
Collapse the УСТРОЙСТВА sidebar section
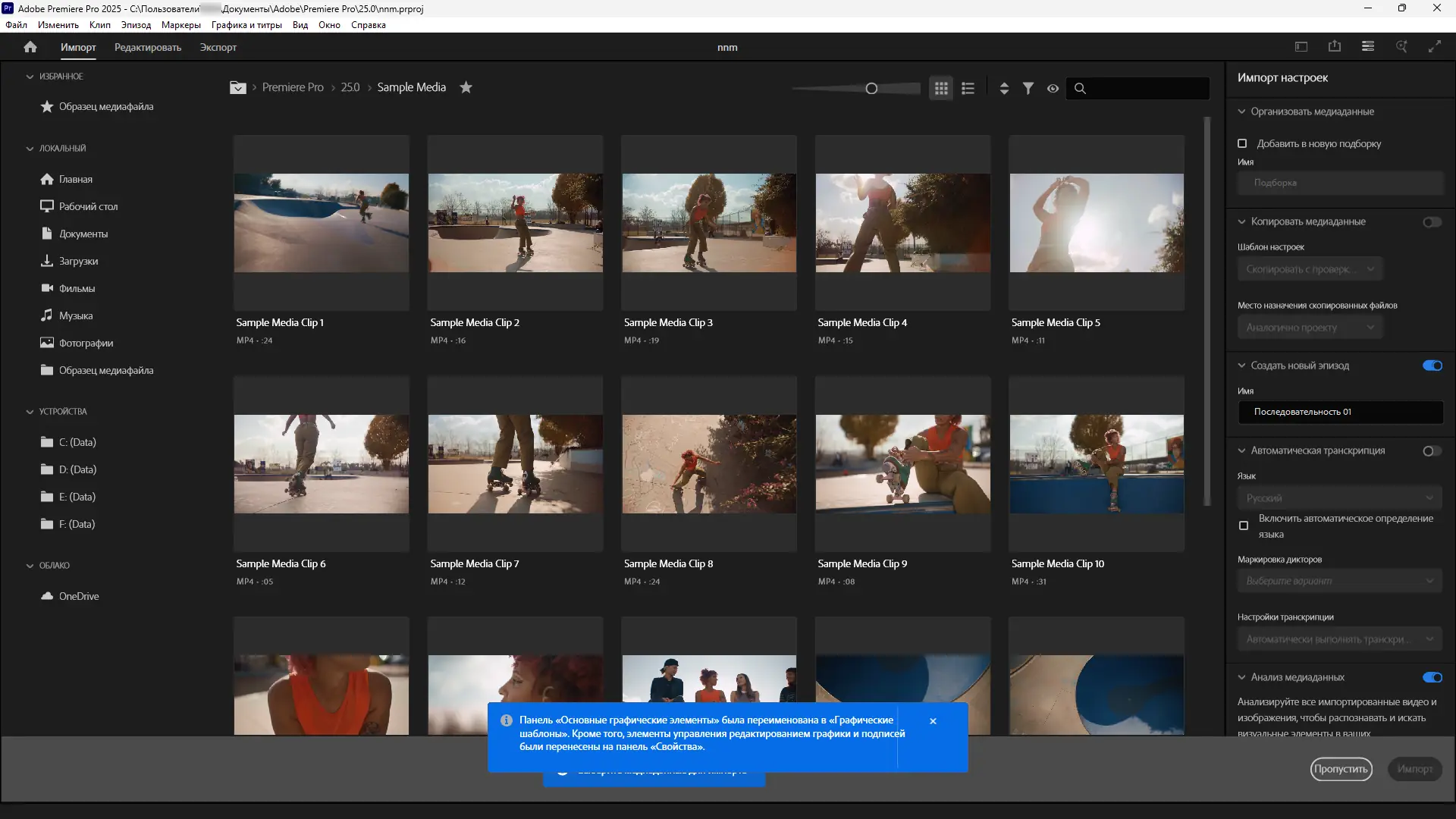(30, 412)
